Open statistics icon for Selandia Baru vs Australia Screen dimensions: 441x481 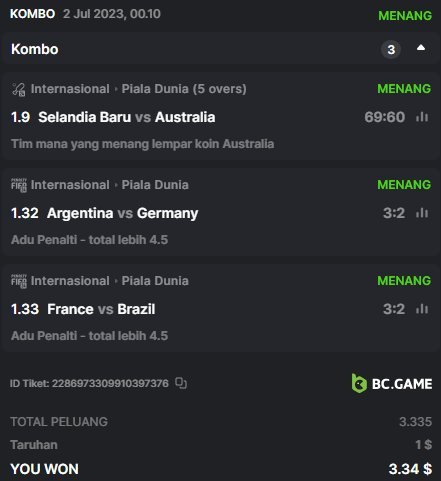point(422,117)
